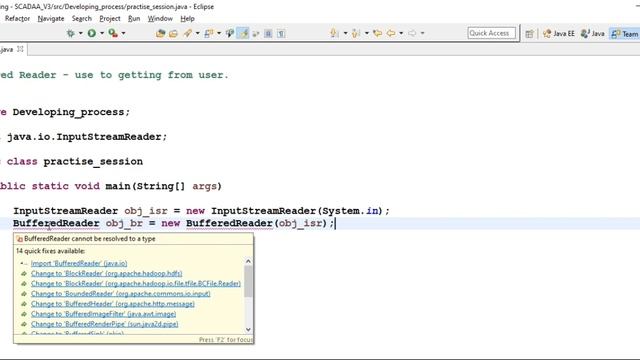The height and width of the screenshot is (360, 640).
Task: Open the Run launch dropdown arrow
Action: (102, 33)
